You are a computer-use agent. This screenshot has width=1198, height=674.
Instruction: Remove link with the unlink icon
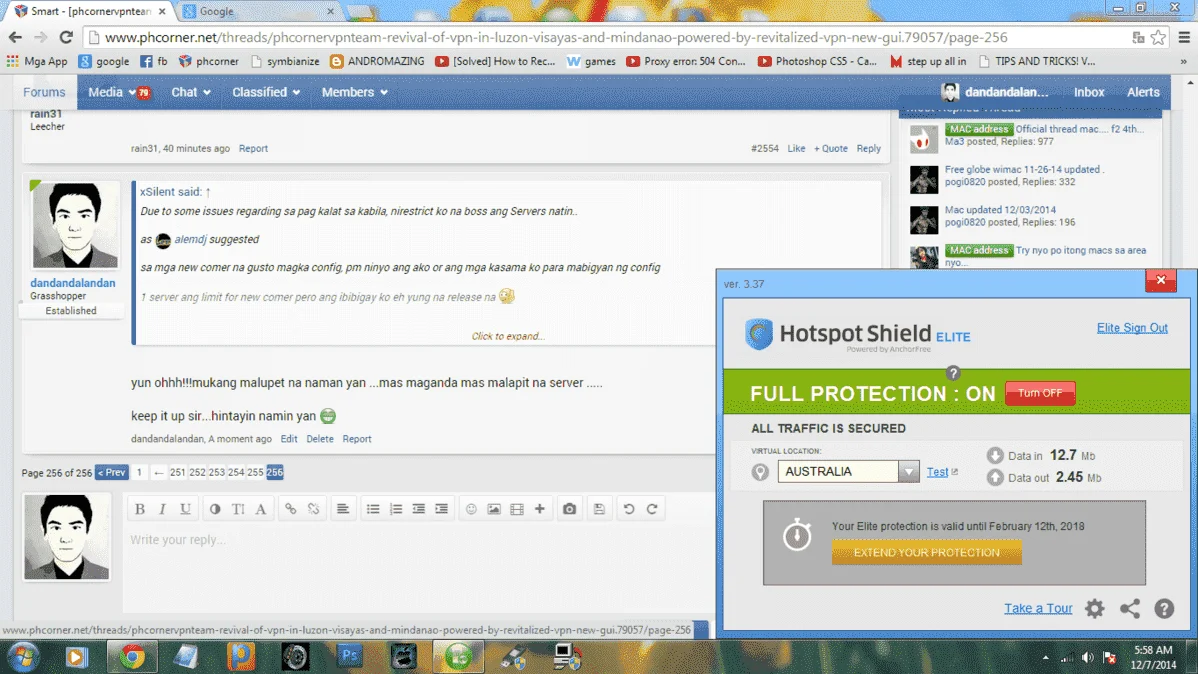313,509
